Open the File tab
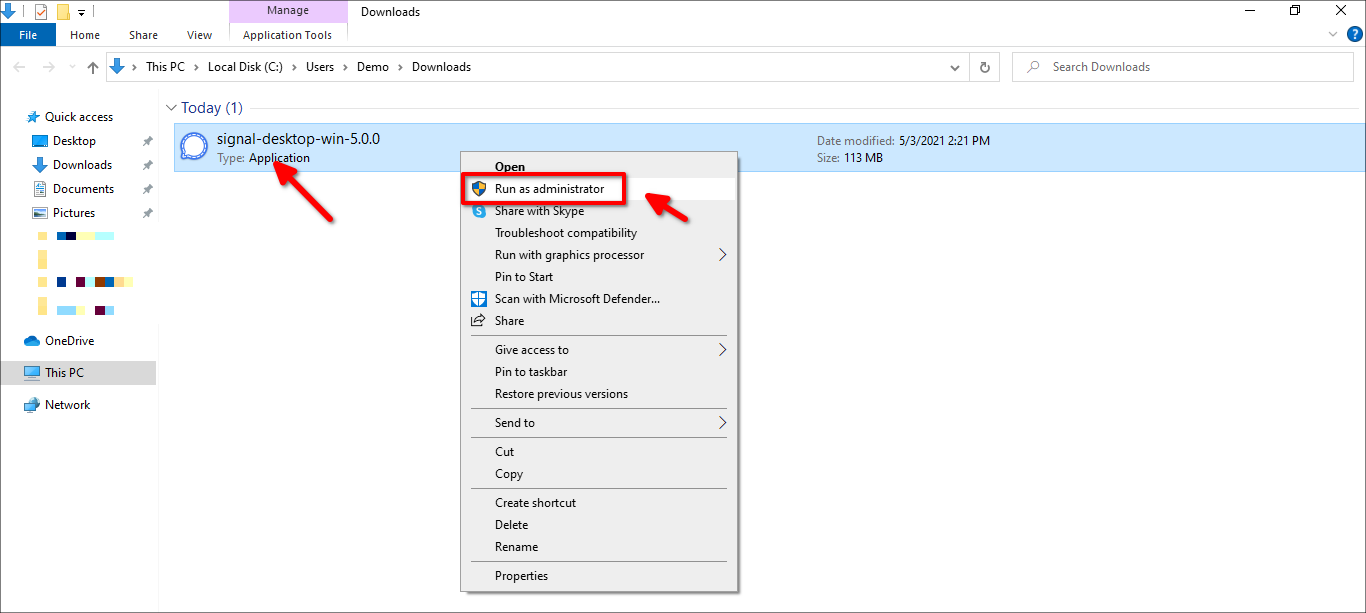Screen dimensions: 1366x613 click(x=28, y=35)
